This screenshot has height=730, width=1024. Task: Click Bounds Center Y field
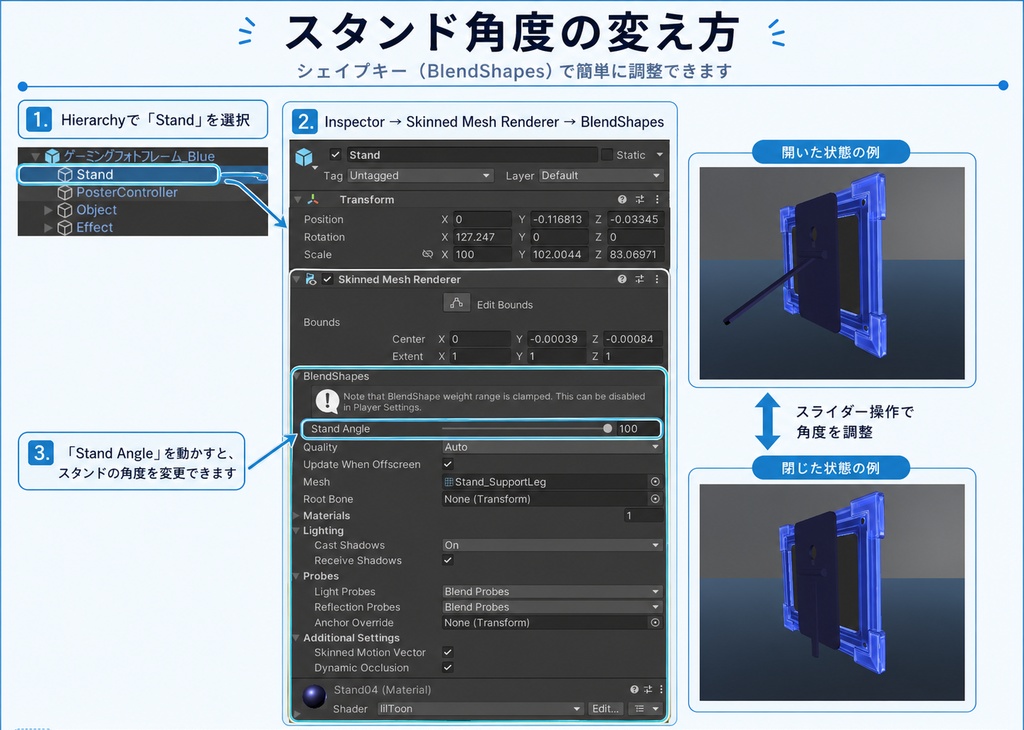pyautogui.click(x=556, y=339)
